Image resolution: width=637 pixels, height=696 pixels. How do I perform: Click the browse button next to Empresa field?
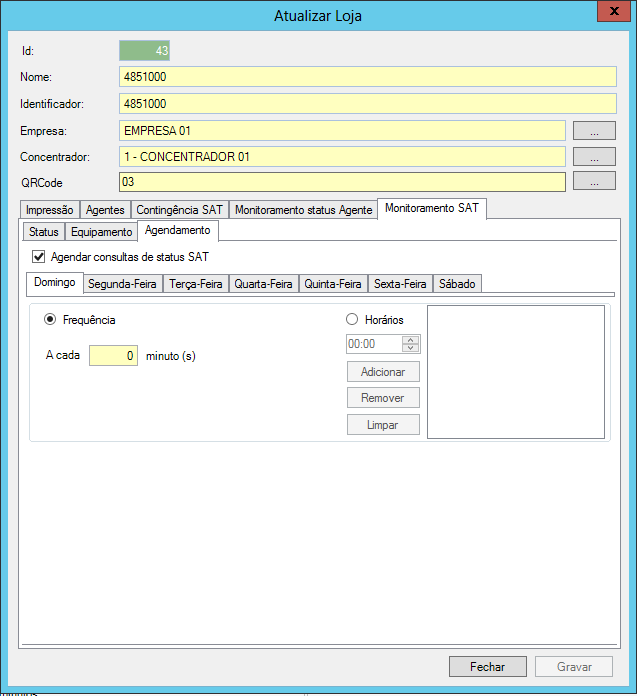594,130
